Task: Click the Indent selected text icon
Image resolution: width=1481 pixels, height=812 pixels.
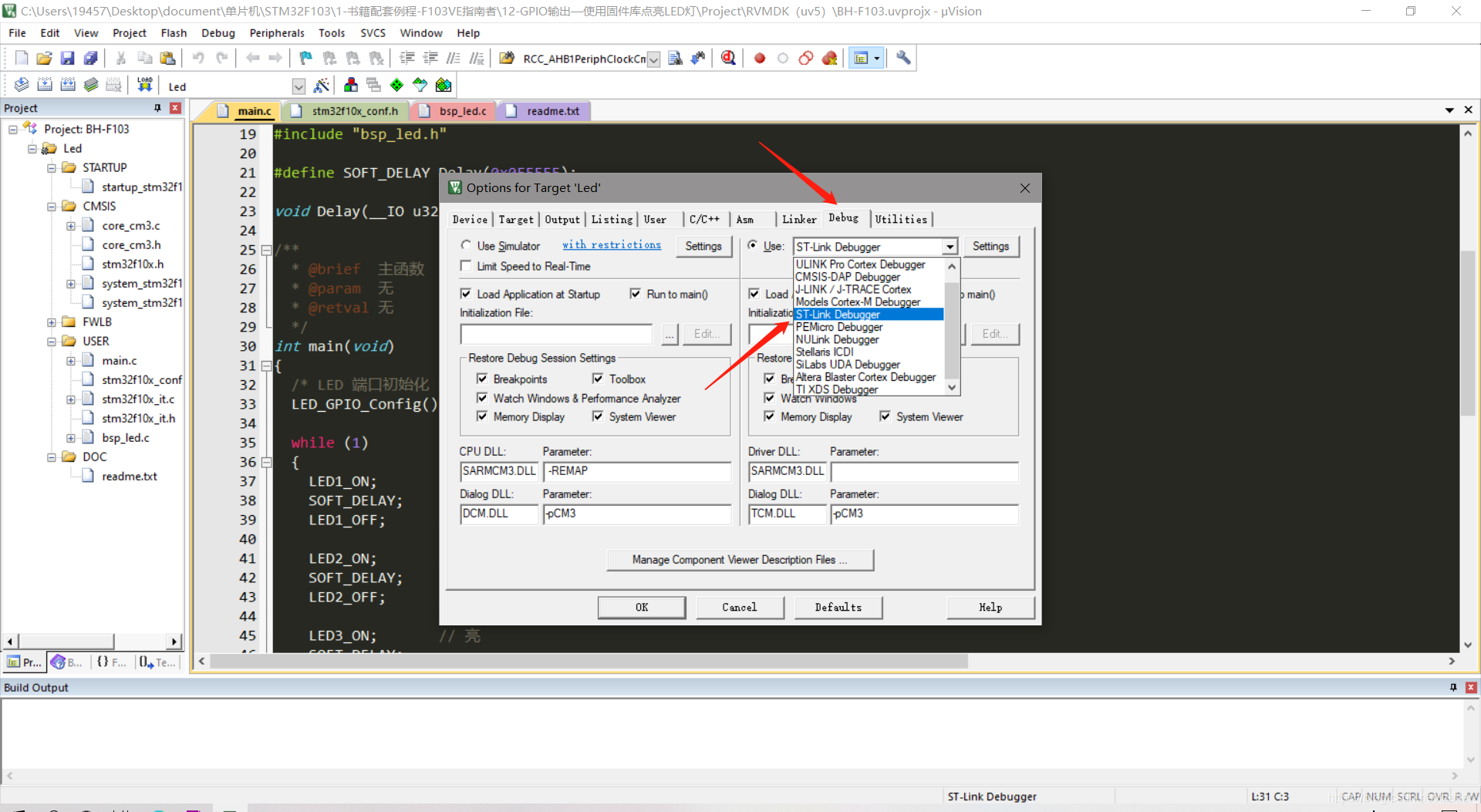Action: 407,59
